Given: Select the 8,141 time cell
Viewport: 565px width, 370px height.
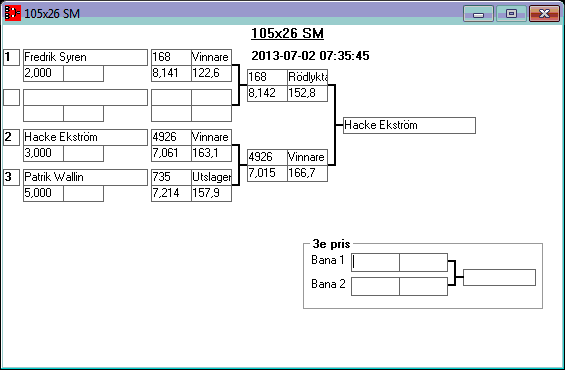Looking at the screenshot, I should 171,73.
